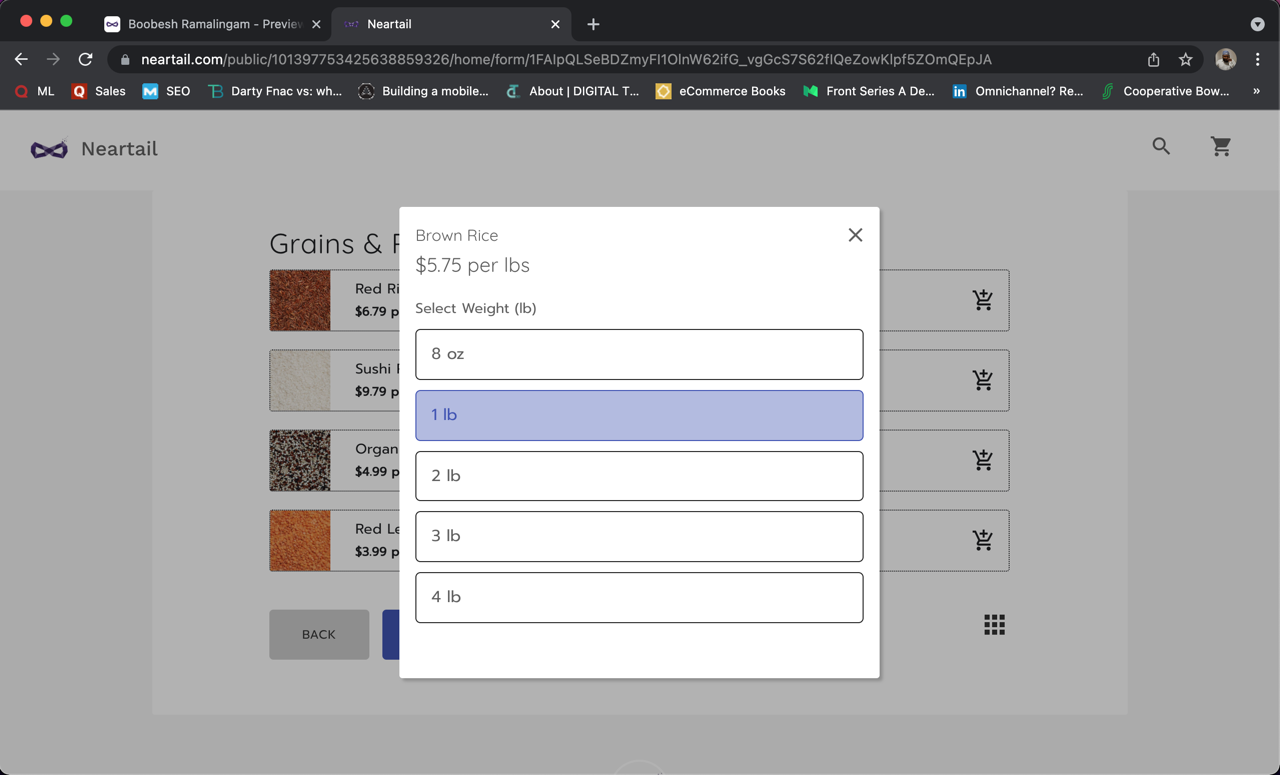1280x775 pixels.
Task: Click the grid view icon near bottom right
Action: coord(994,624)
